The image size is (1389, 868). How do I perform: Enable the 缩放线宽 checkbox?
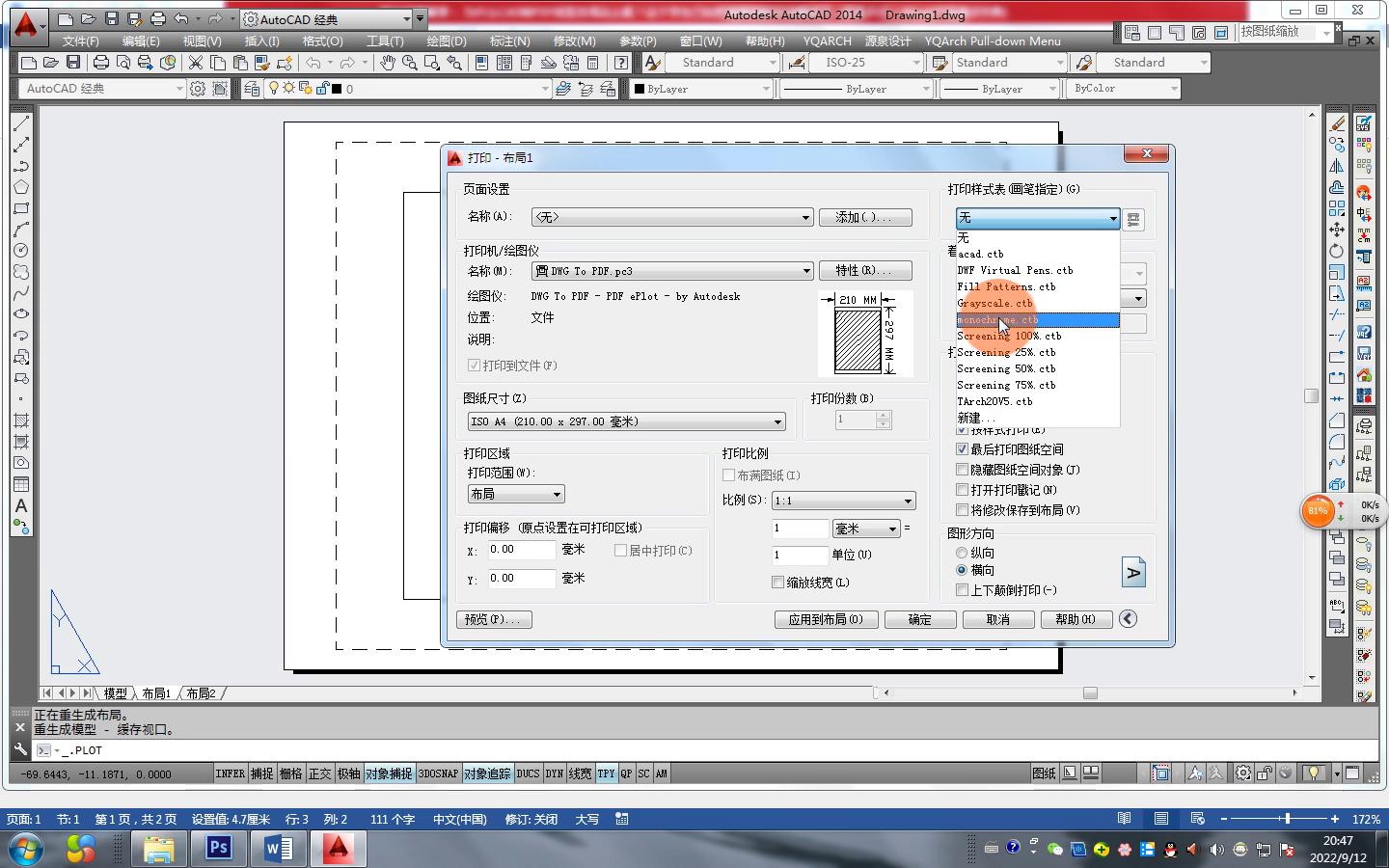(x=777, y=583)
